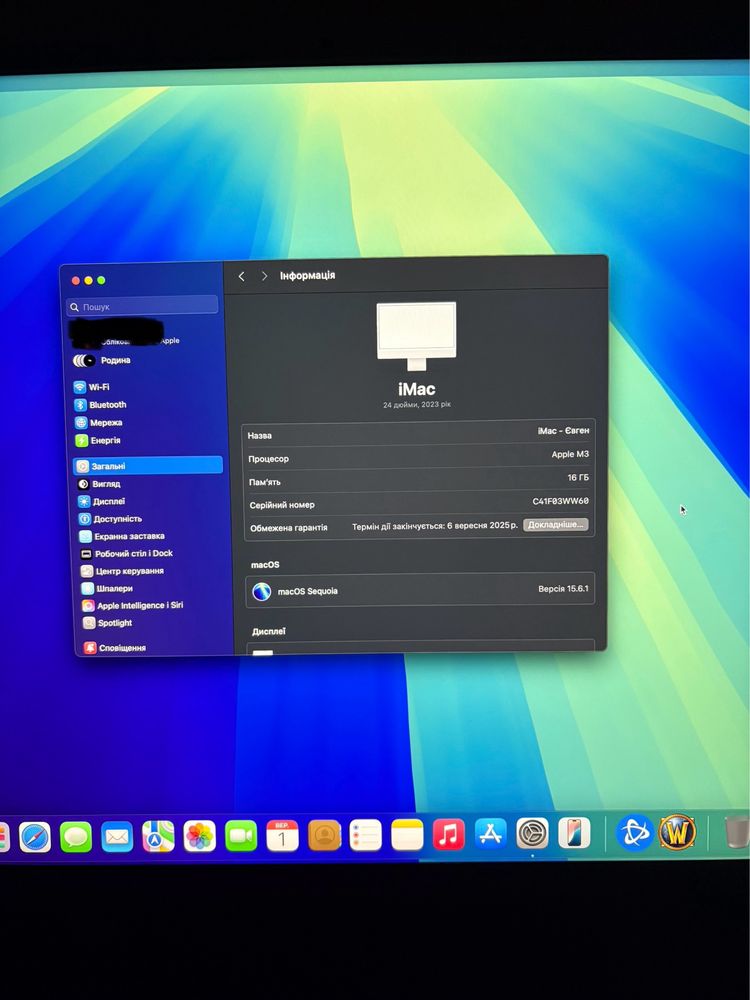Click the Версія 15.6.1 text
Screen dimensions: 750x1000
click(x=563, y=589)
